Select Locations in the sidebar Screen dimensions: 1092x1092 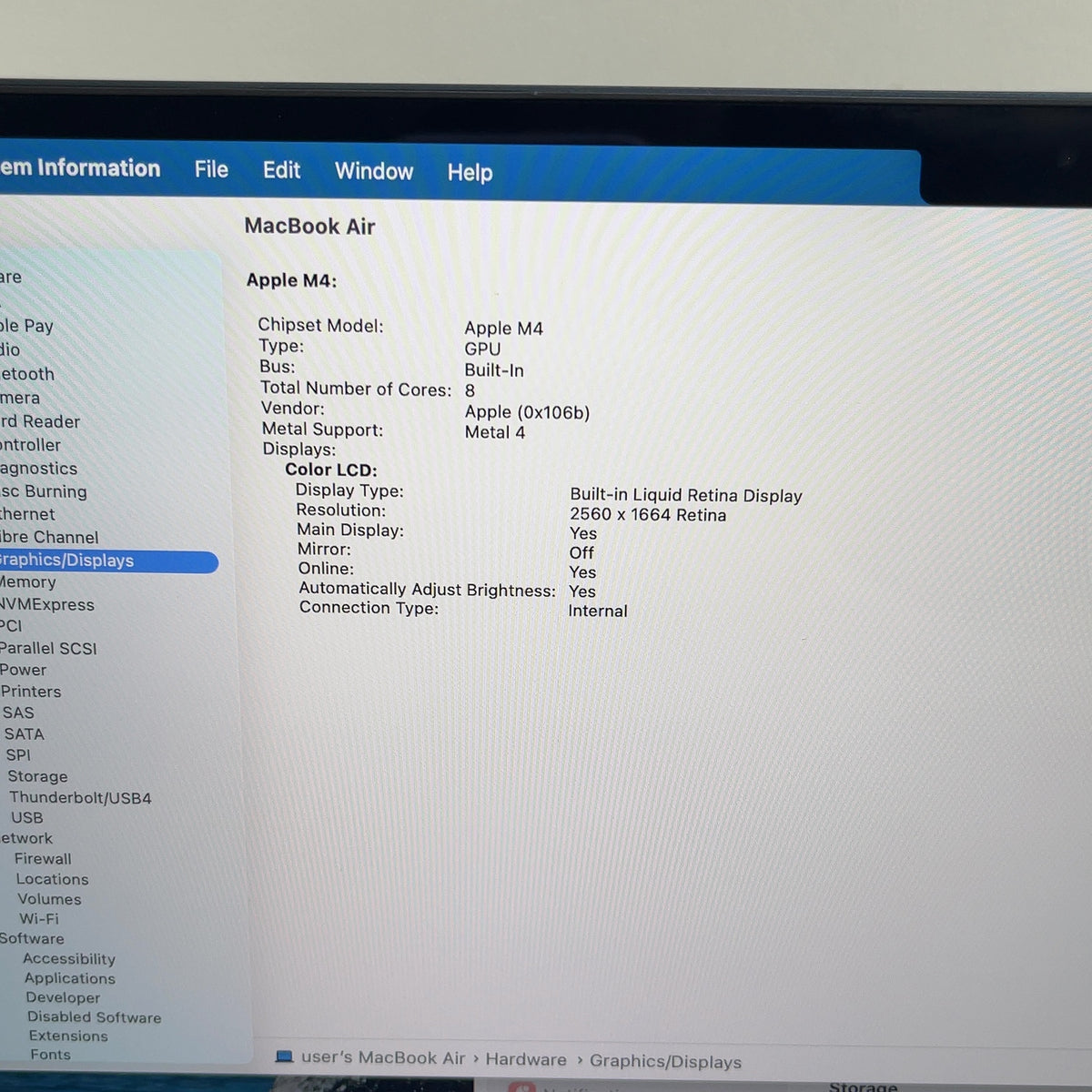[x=52, y=879]
